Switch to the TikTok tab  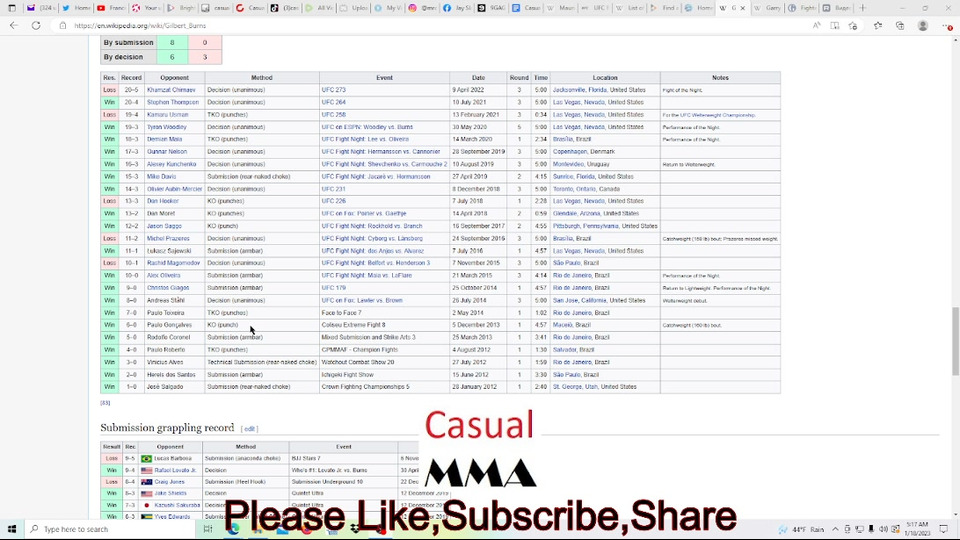(x=283, y=8)
